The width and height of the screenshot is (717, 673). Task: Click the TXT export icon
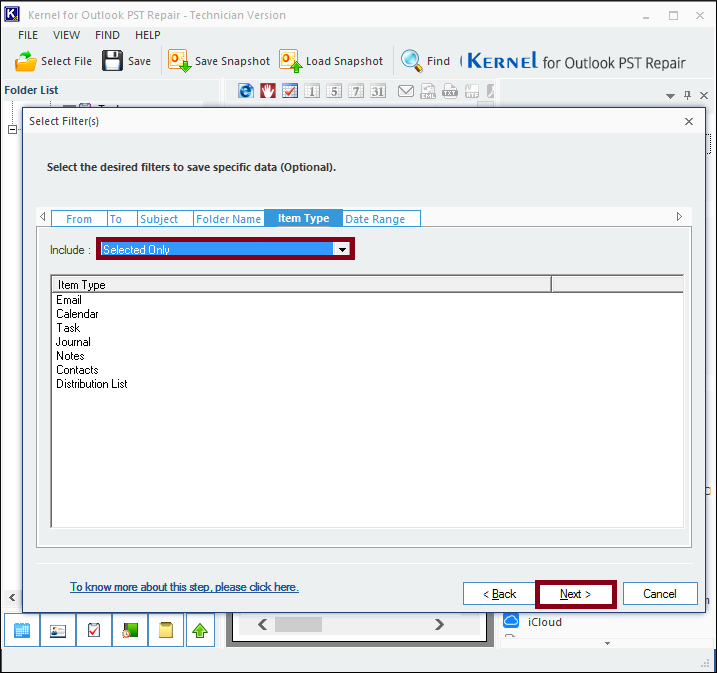(x=450, y=91)
